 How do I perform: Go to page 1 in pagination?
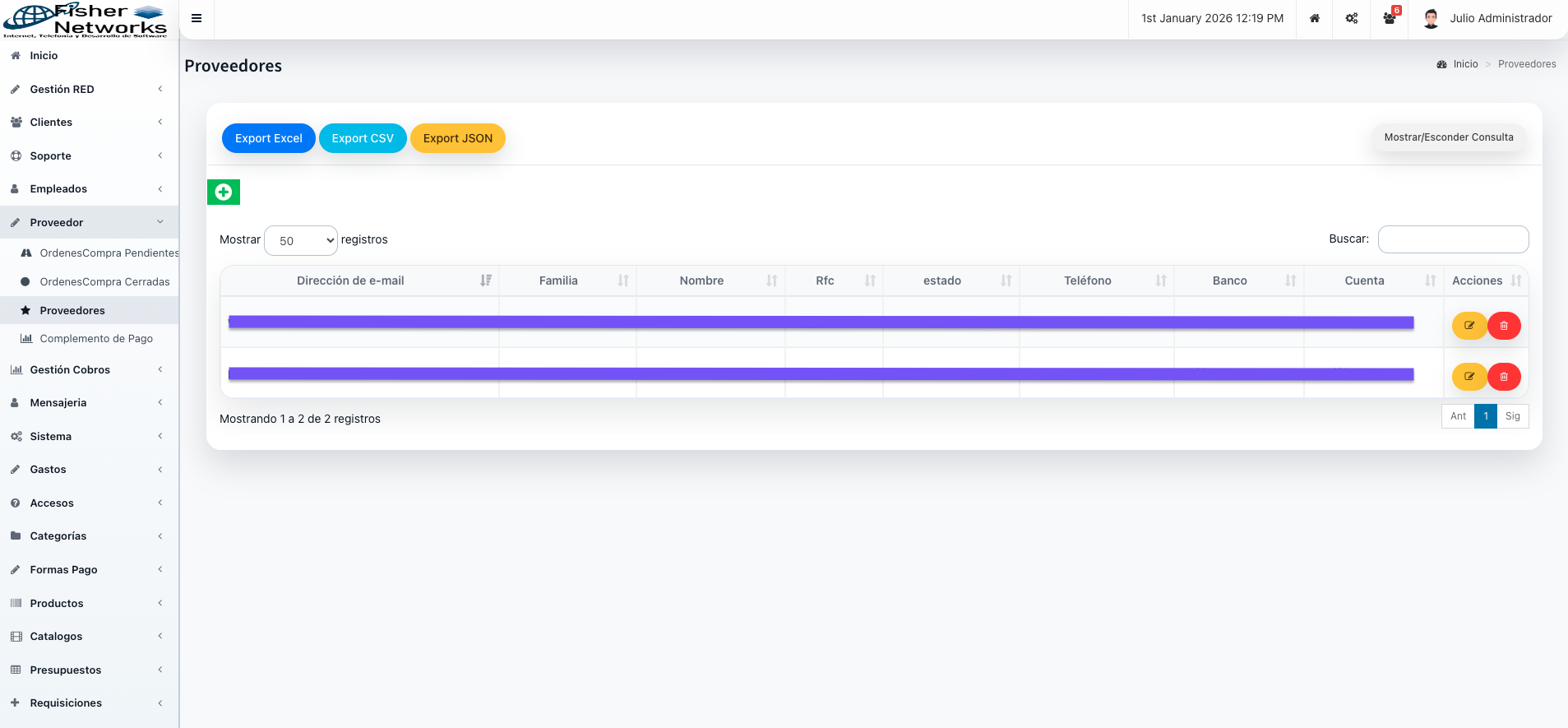pos(1485,416)
